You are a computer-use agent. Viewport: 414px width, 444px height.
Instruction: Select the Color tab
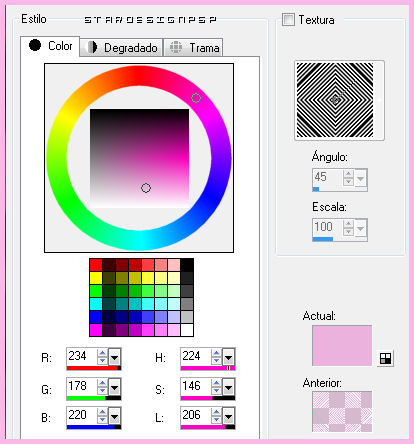(x=50, y=46)
